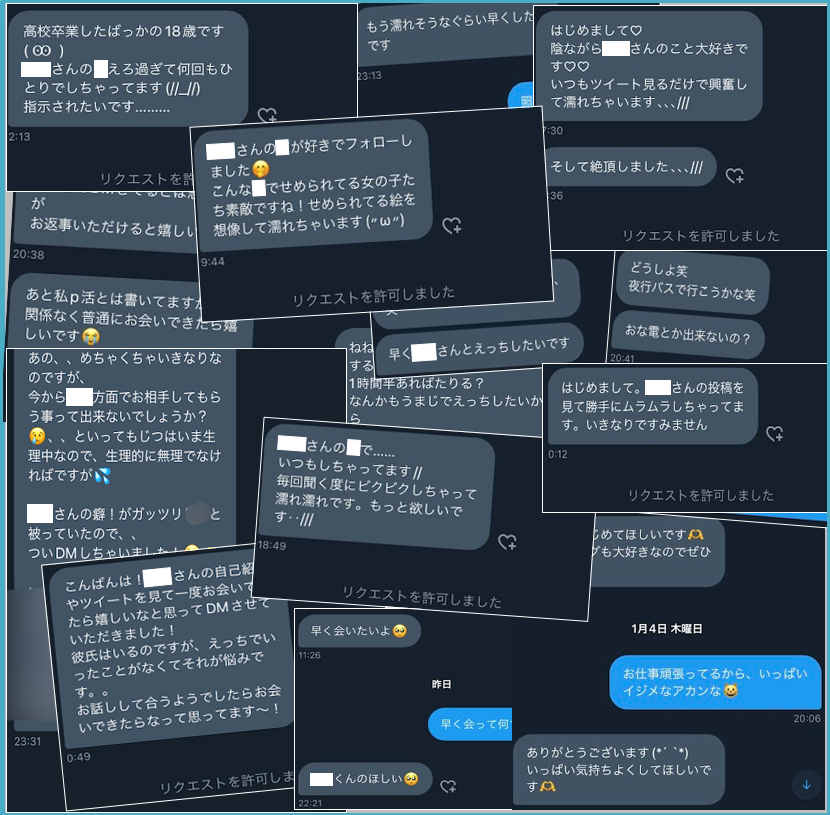
Task: Click the heart-plus icon beside the "そして…" bubble
Action: click(x=735, y=175)
